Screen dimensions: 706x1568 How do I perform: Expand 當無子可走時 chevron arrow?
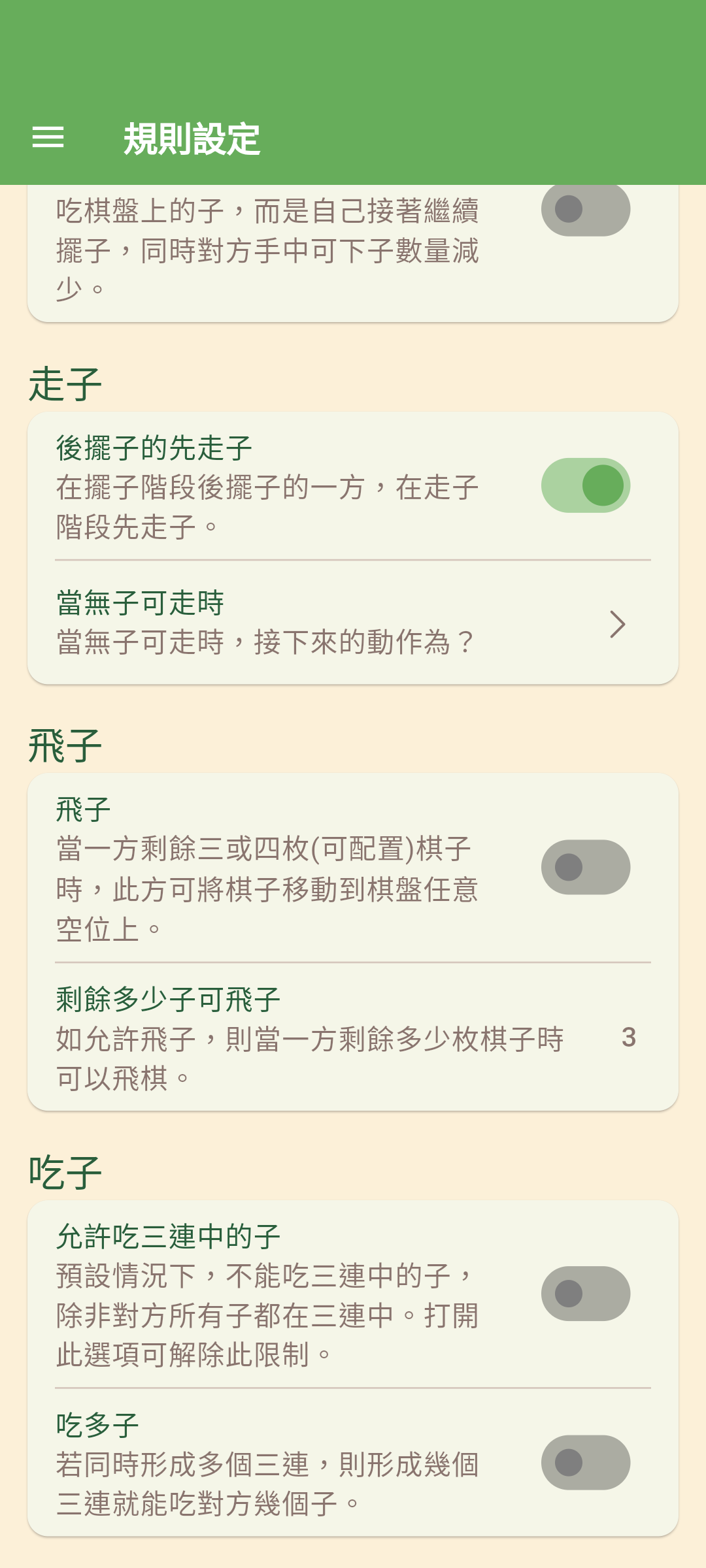[x=617, y=624]
